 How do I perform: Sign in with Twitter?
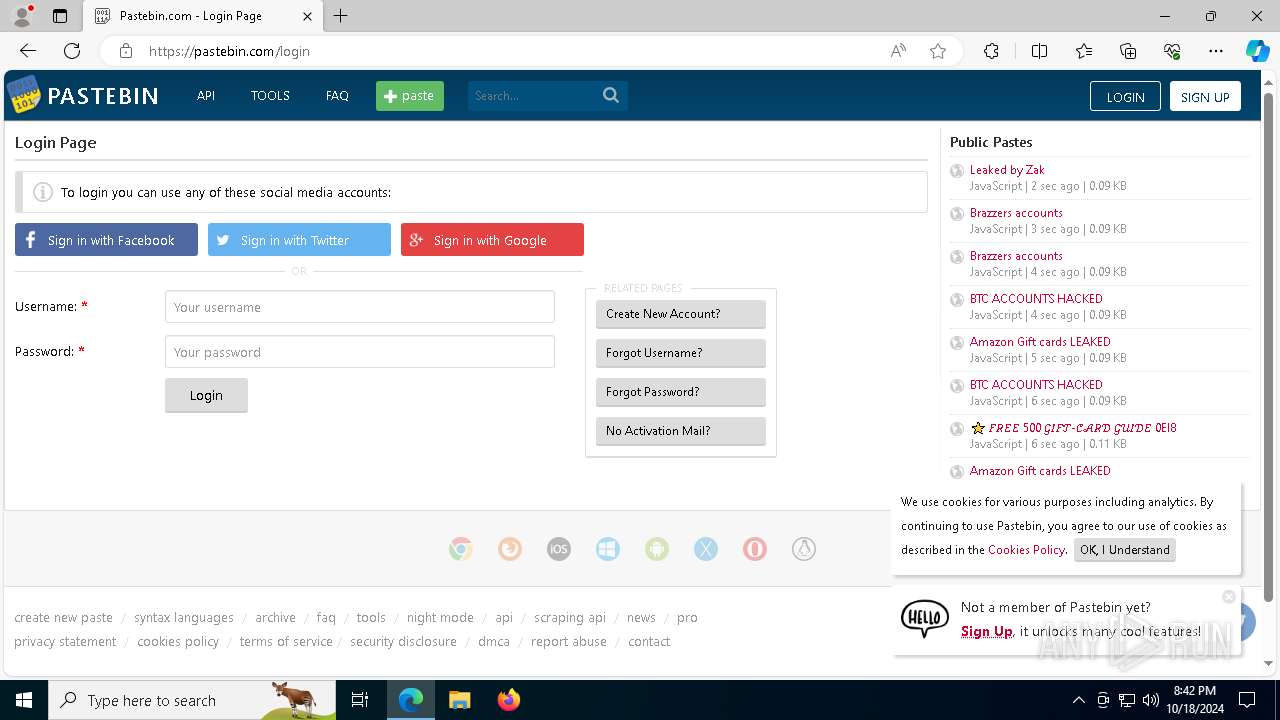point(299,240)
